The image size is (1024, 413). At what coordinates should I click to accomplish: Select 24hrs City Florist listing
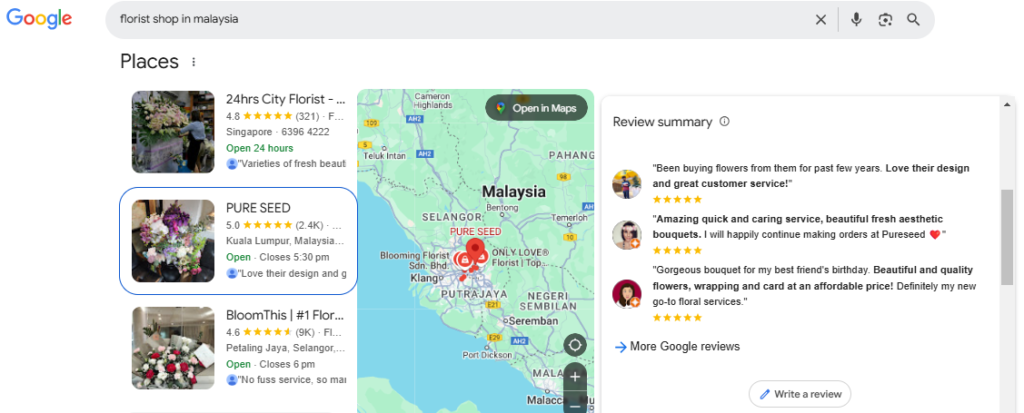click(285, 100)
